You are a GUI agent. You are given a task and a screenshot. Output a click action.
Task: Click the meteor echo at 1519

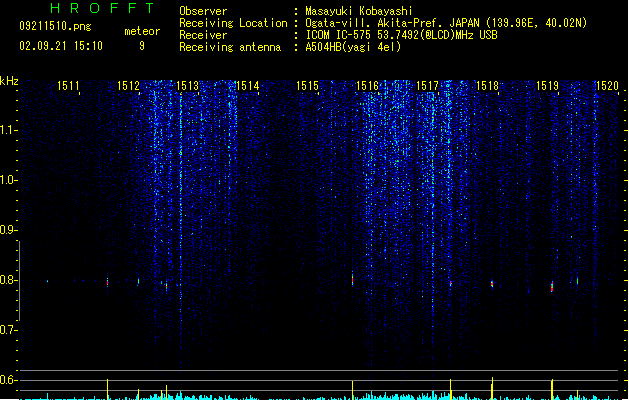coord(552,286)
